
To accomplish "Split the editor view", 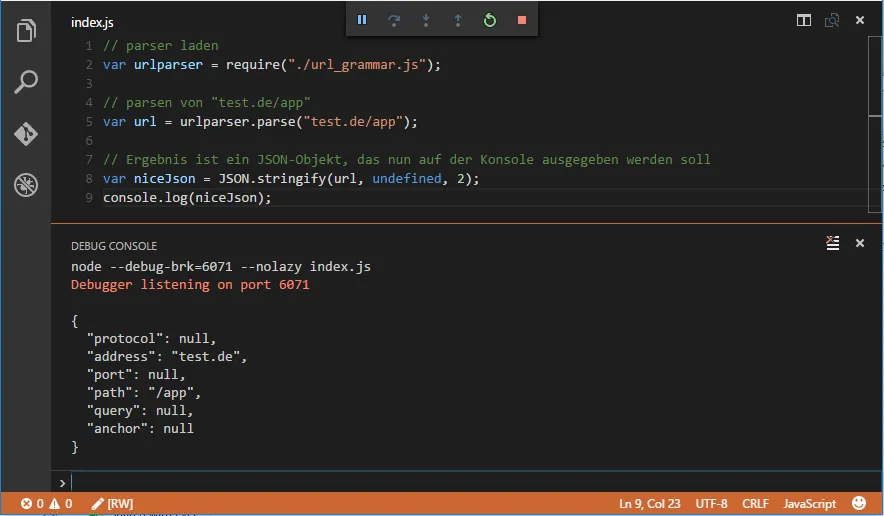I will point(804,20).
